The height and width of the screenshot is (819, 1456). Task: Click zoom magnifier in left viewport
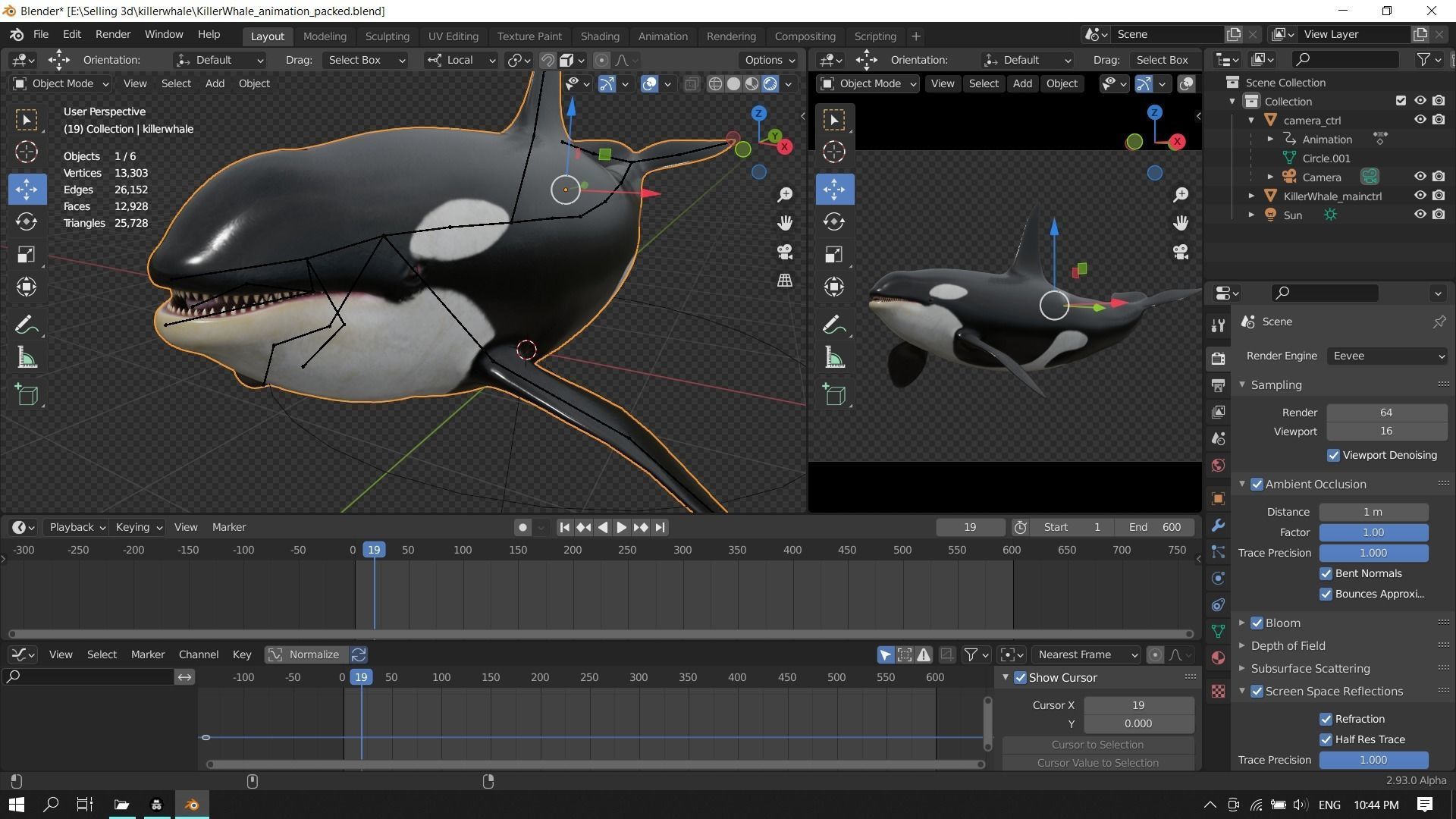785,195
